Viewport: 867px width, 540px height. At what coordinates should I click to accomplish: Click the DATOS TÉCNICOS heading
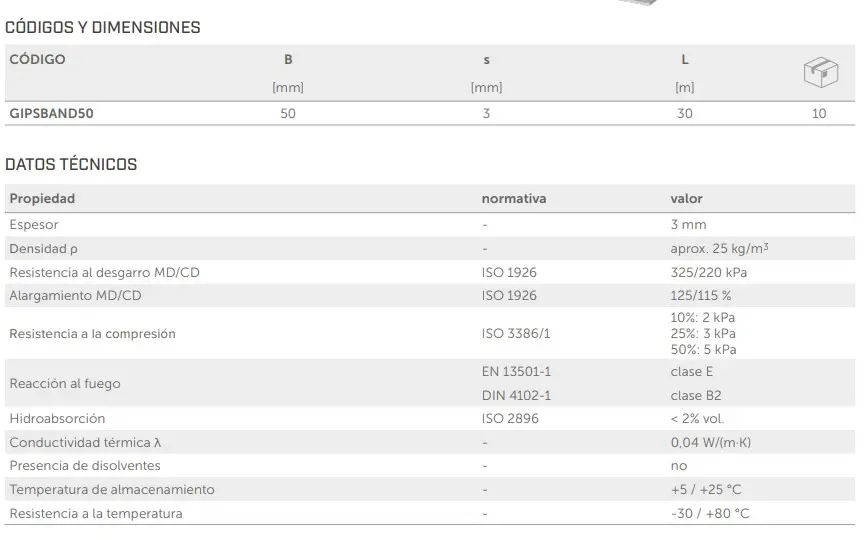click(71, 164)
